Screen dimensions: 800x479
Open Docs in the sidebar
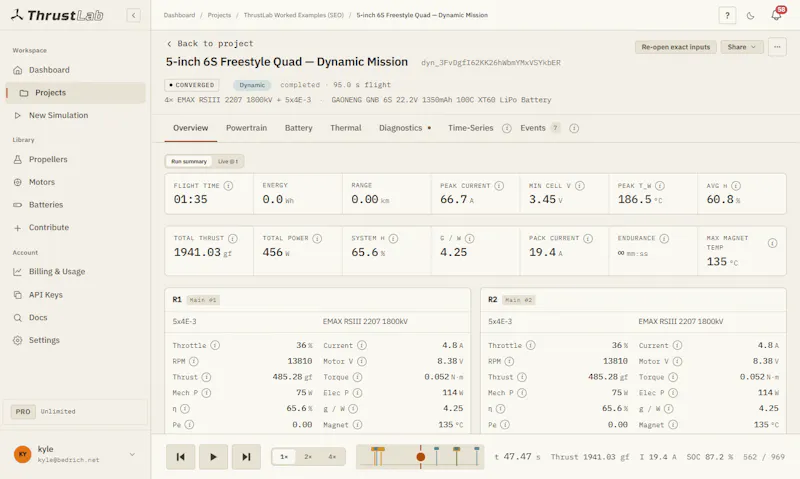(75, 317)
